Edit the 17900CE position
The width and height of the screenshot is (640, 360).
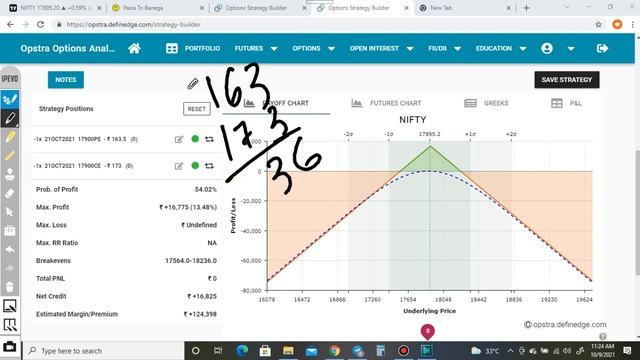[x=179, y=166]
